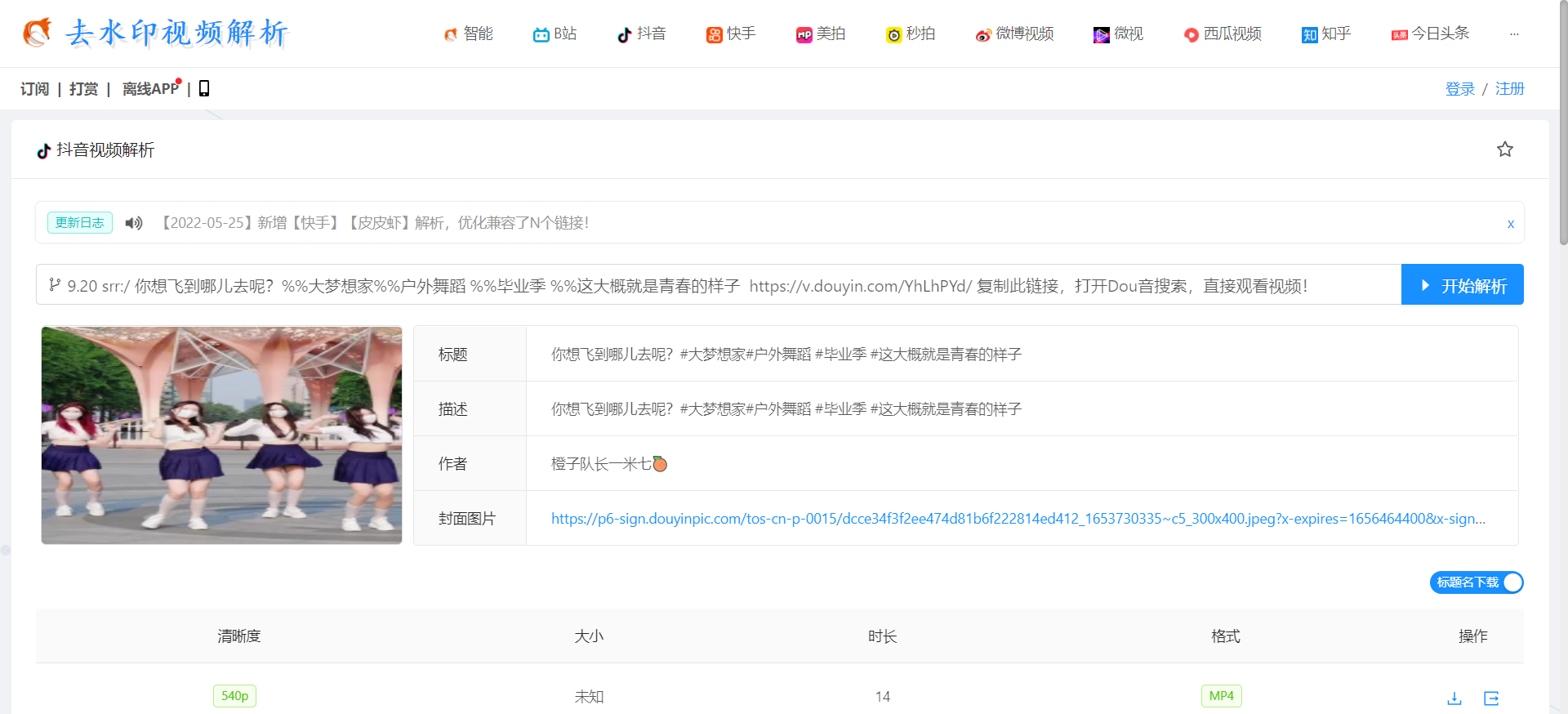Click the TikTok icon beside 抖音视频解析
Image resolution: width=1568 pixels, height=714 pixels.
(44, 150)
